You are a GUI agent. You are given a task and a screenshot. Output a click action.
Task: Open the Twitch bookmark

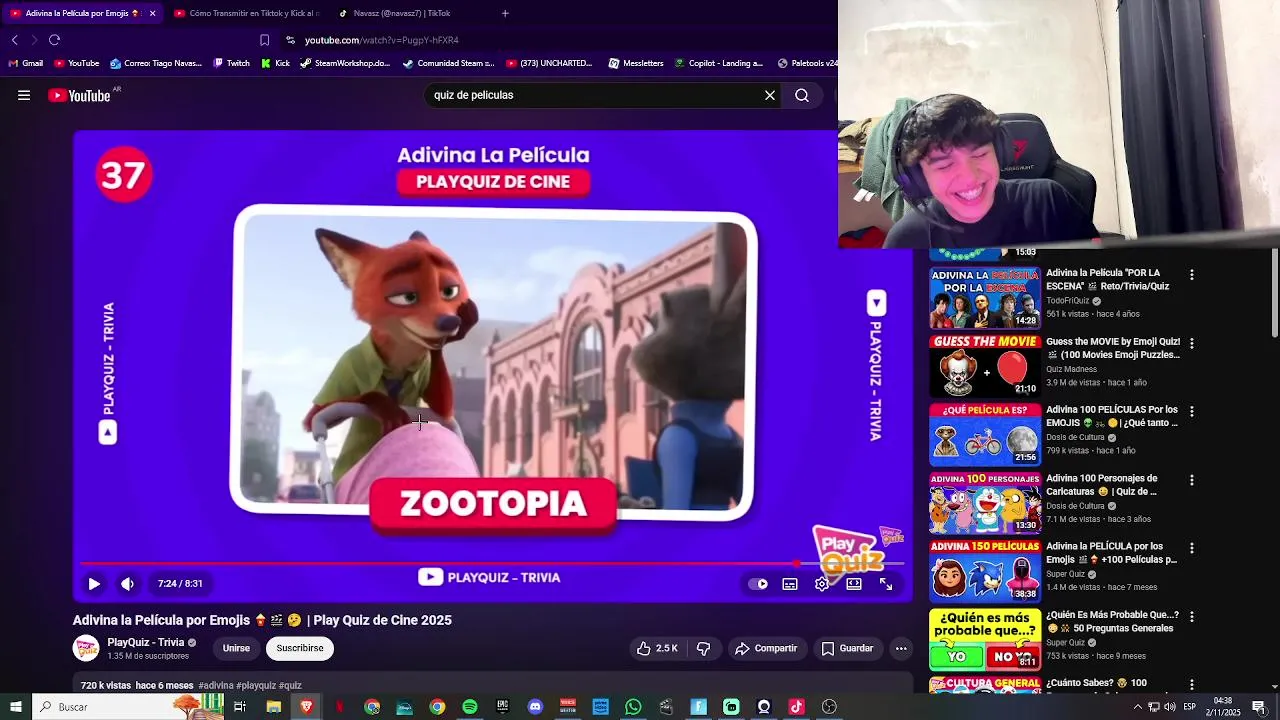(232, 63)
